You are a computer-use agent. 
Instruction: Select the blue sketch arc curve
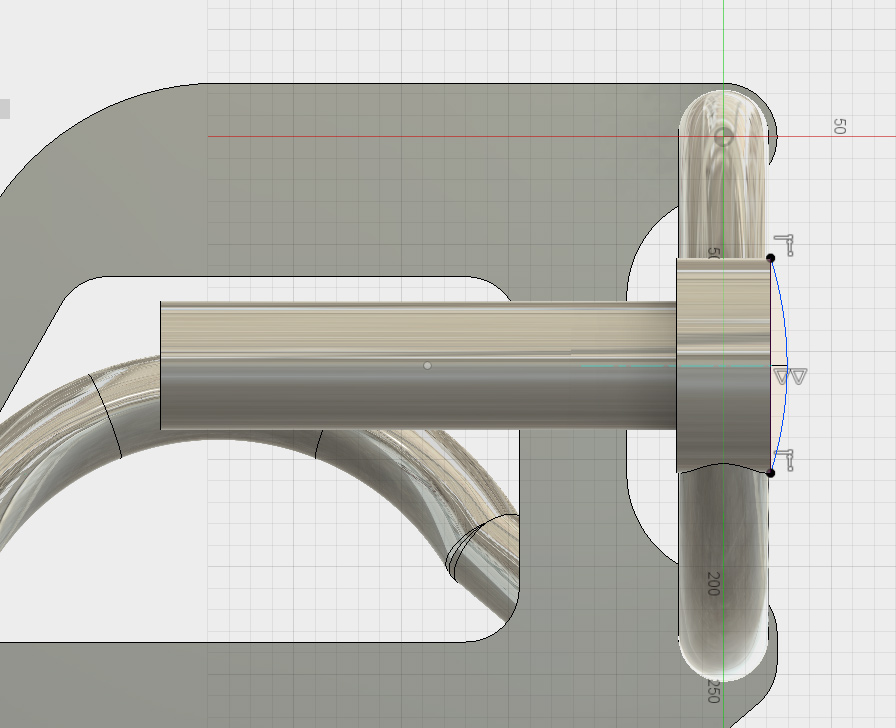click(786, 330)
